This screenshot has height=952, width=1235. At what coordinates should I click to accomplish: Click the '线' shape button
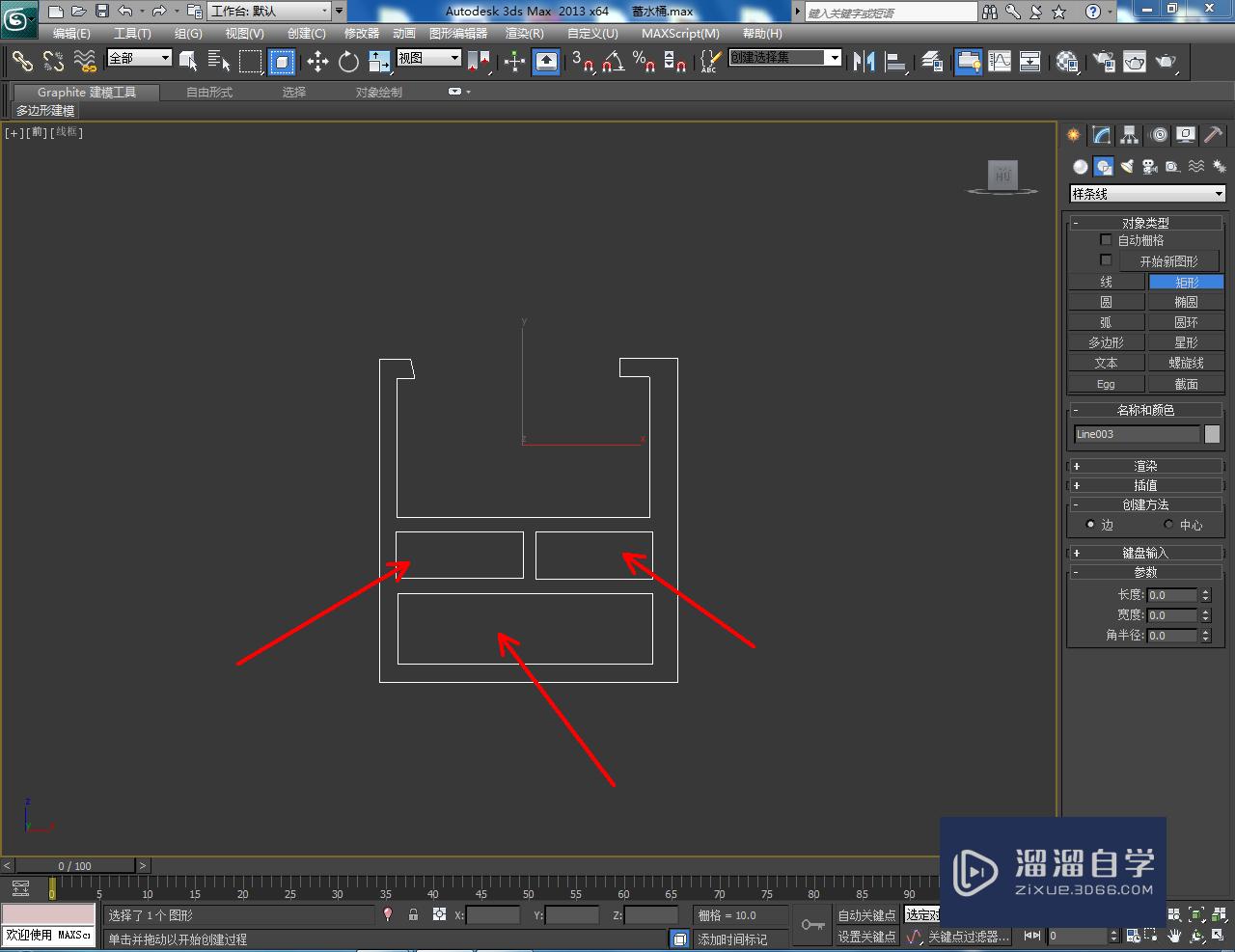1106,282
